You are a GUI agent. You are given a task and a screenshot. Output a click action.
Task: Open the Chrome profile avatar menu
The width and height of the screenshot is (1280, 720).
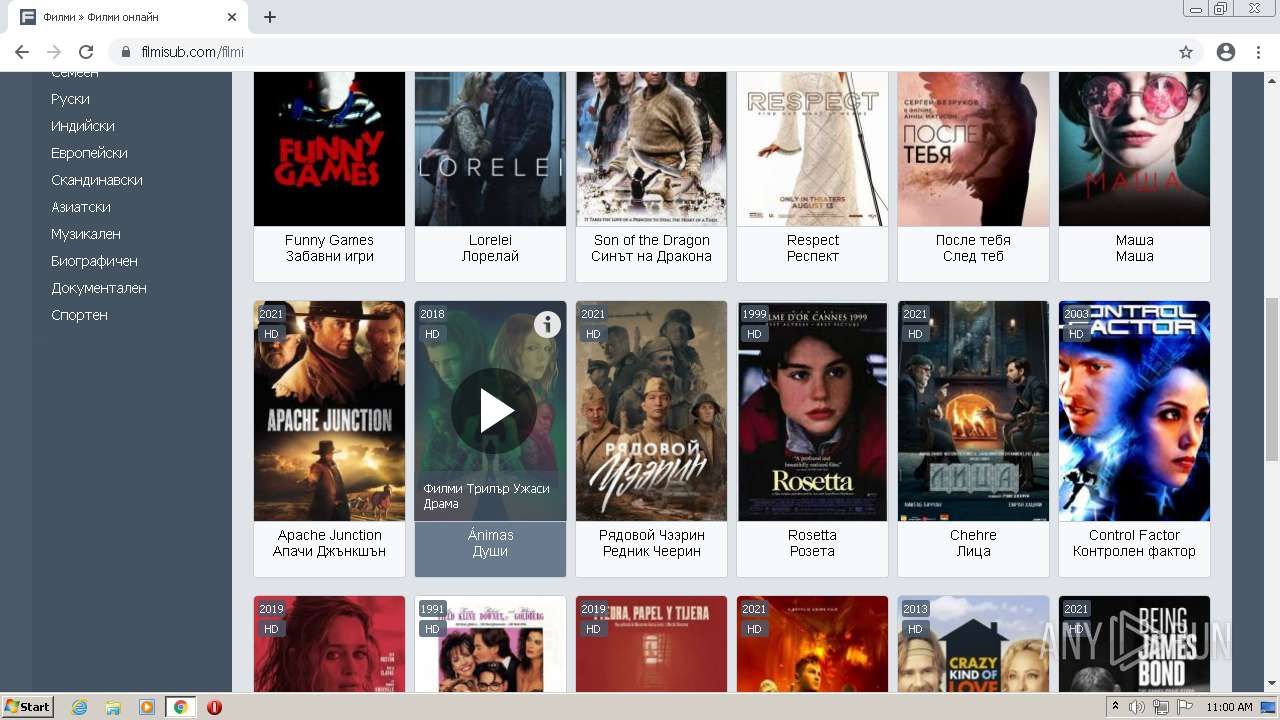tap(1226, 52)
